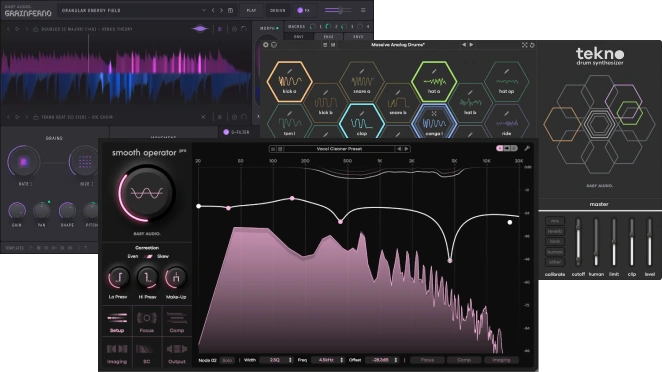662x372 pixels.
Task: Open Tekno settings gear icon
Action: pos(266,45)
